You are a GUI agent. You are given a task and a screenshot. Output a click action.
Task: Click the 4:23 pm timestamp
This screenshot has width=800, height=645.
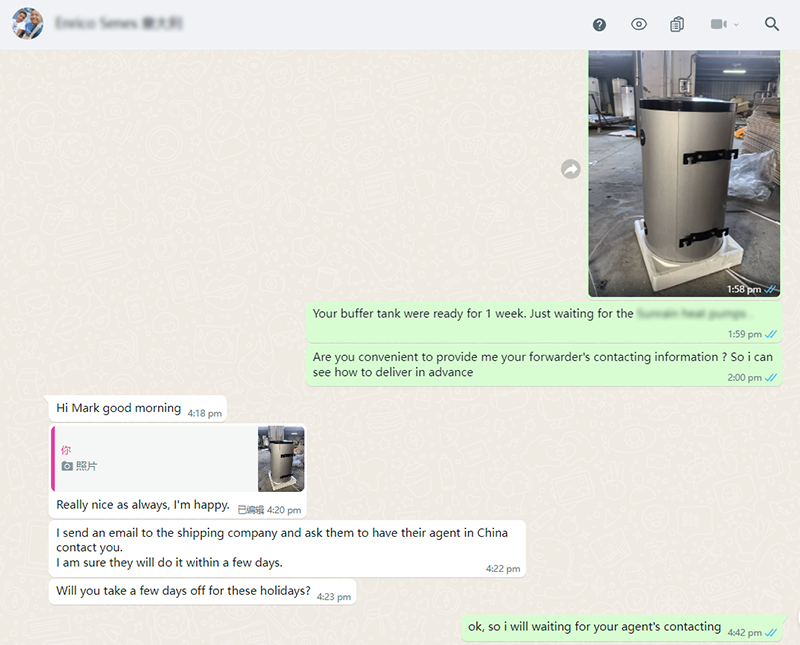click(x=334, y=597)
